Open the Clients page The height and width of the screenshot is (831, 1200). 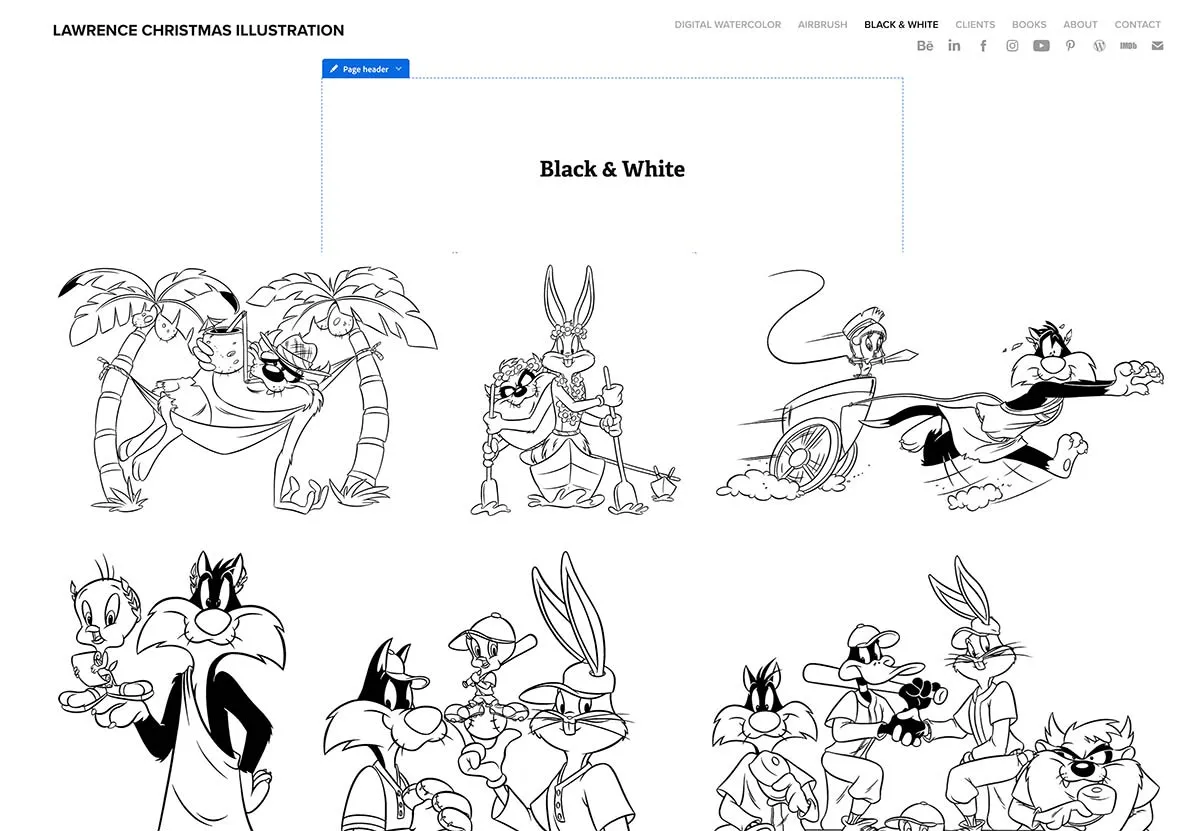coord(975,24)
